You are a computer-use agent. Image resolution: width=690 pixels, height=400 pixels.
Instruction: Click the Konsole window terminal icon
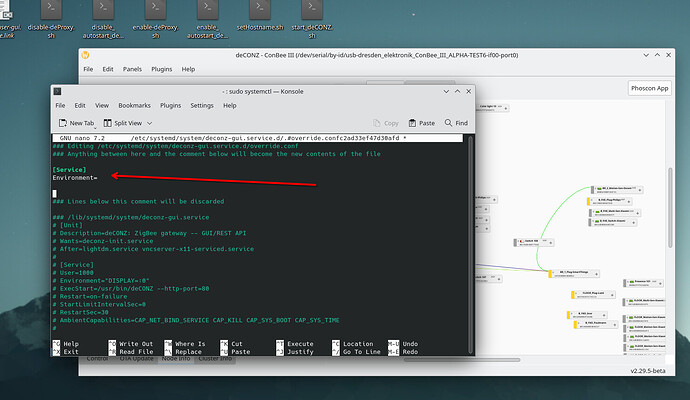pos(57,92)
